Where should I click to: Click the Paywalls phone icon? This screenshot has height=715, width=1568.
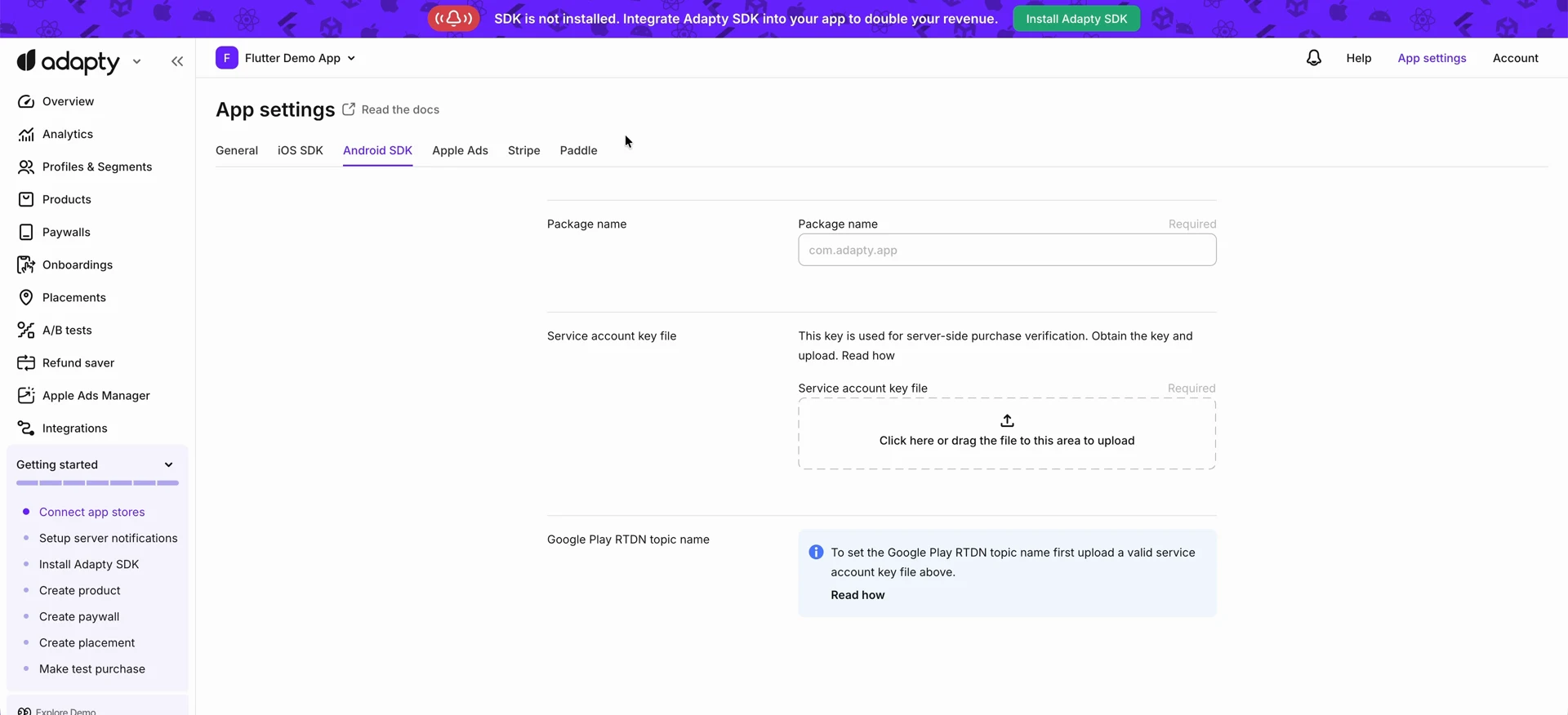coord(26,232)
